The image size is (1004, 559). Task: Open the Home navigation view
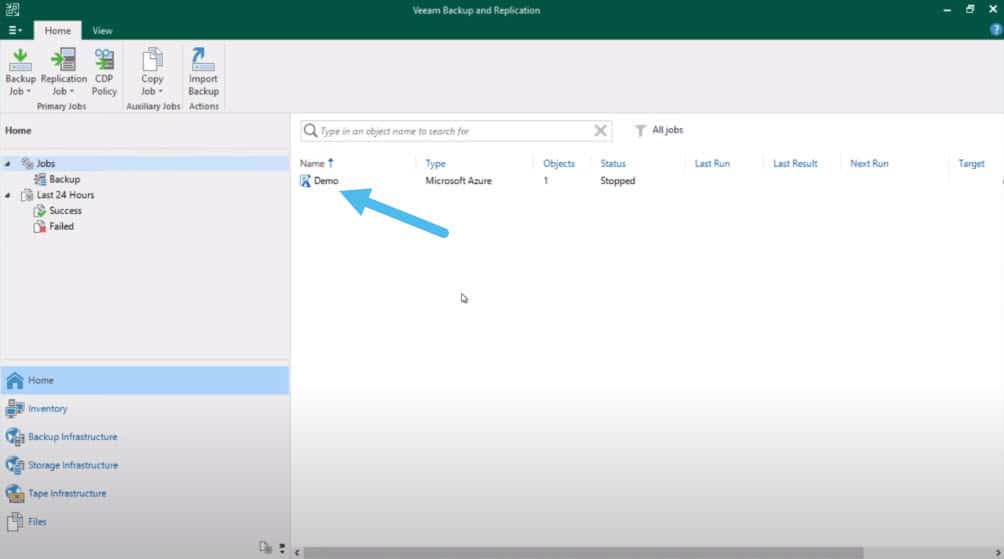tap(145, 380)
